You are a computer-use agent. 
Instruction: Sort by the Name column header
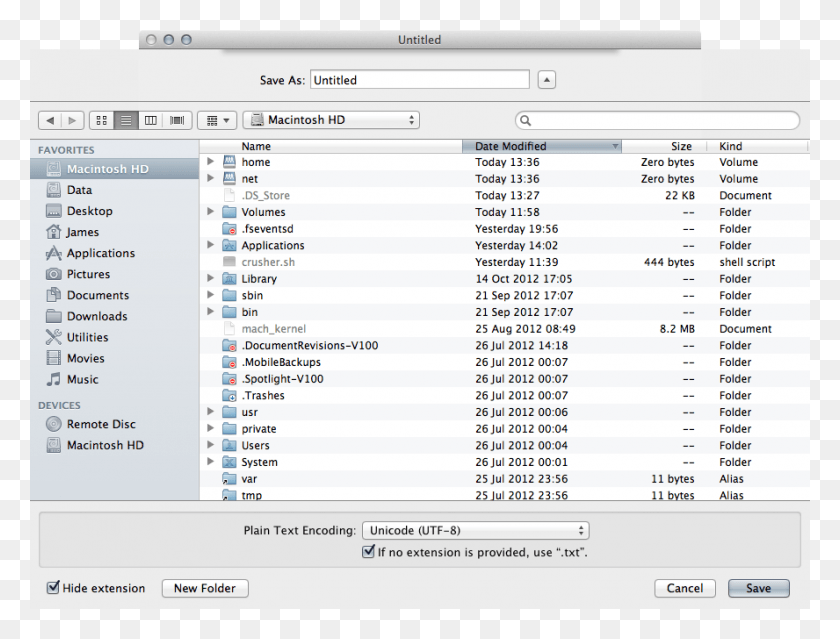pyautogui.click(x=331, y=146)
